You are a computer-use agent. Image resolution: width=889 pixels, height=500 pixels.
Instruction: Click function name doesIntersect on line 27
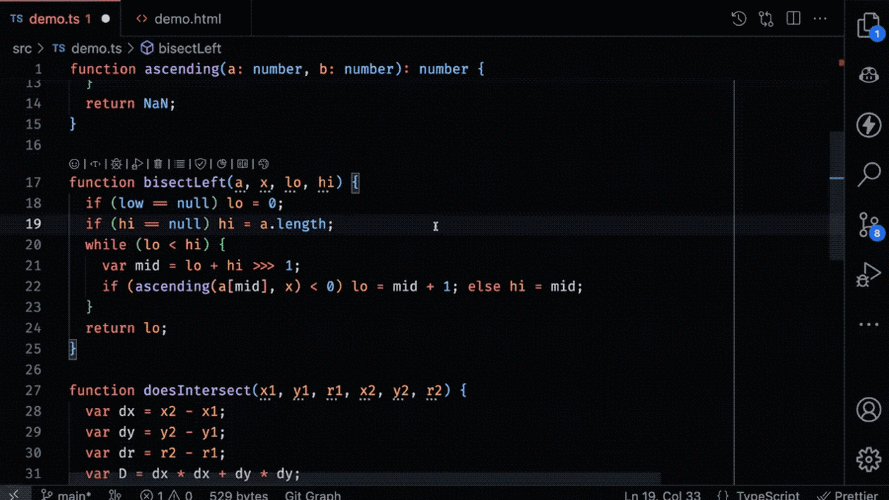point(197,391)
